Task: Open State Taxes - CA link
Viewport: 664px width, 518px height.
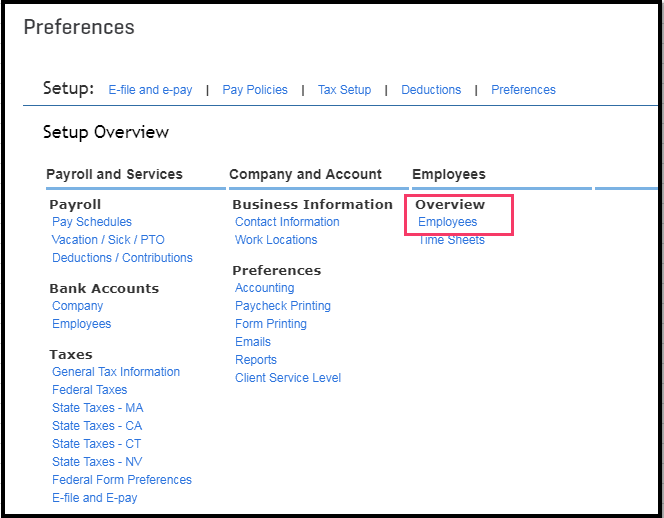Action: (x=97, y=426)
